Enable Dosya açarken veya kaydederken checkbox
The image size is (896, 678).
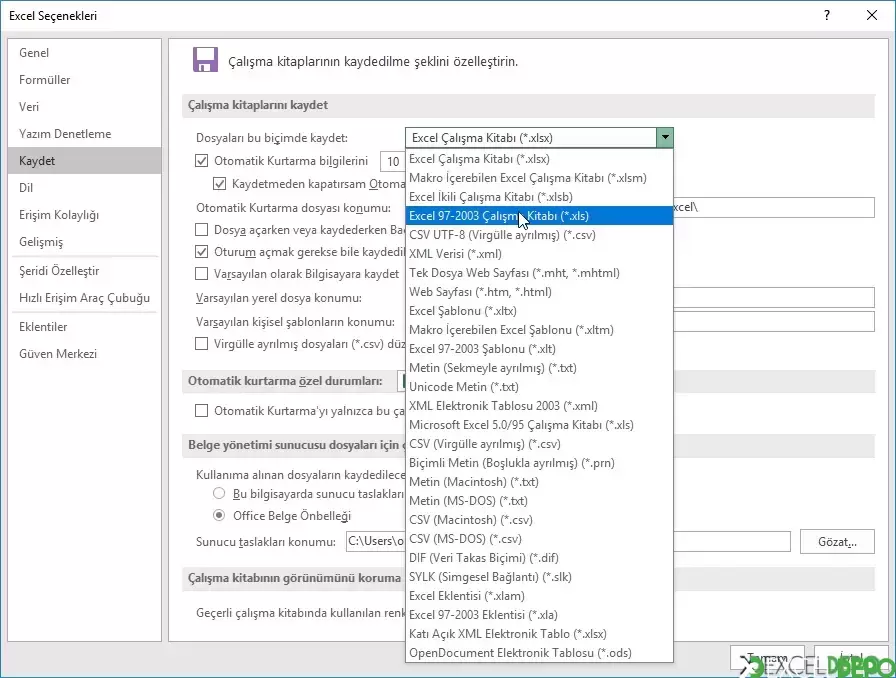click(x=201, y=230)
